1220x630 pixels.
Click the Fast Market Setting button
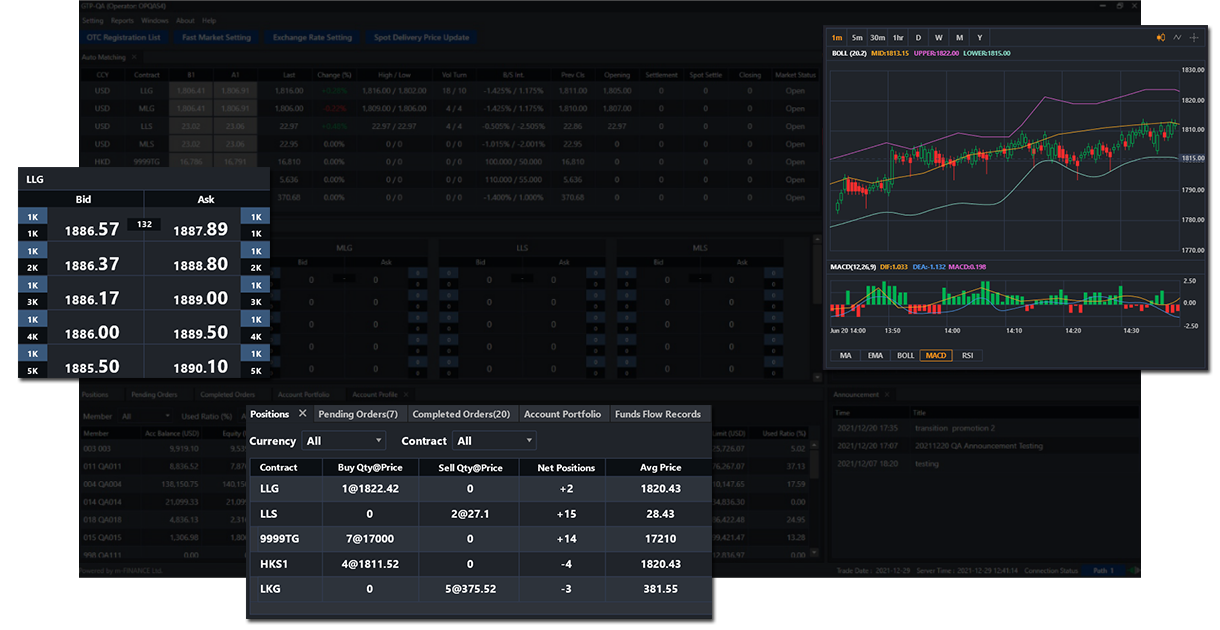[x=217, y=38]
